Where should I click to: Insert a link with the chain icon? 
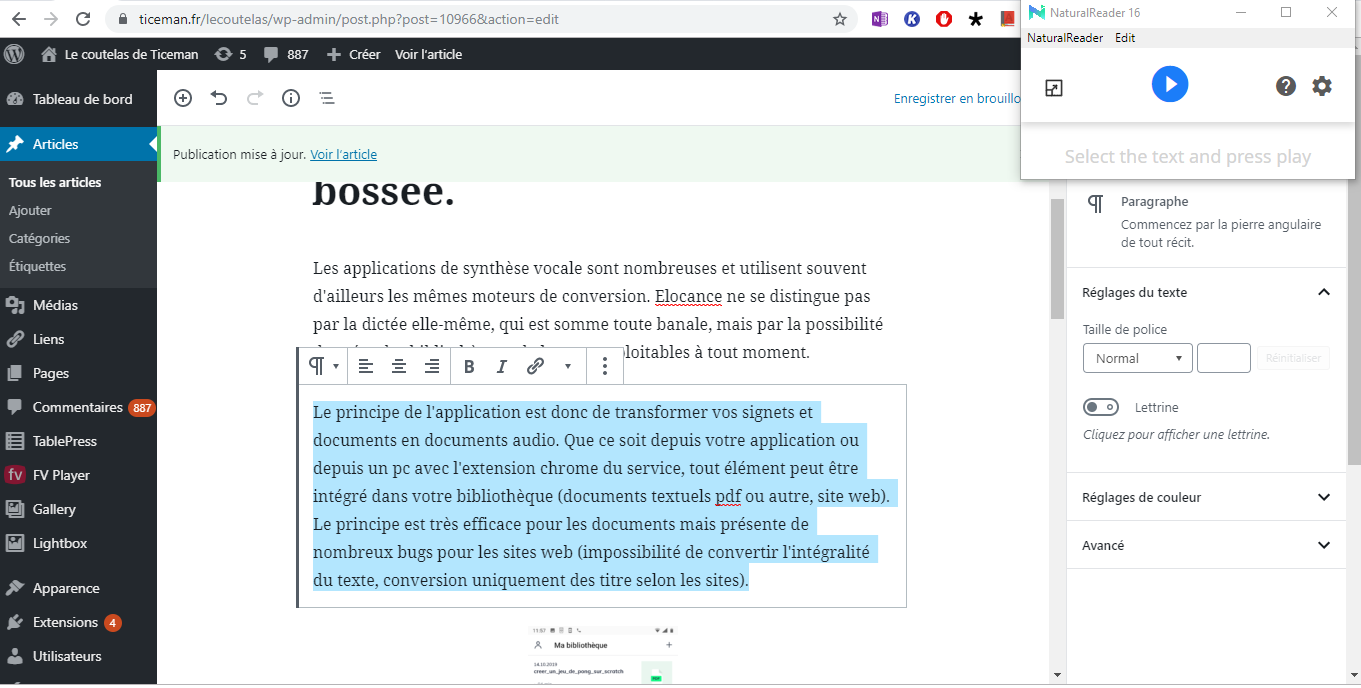click(x=535, y=366)
